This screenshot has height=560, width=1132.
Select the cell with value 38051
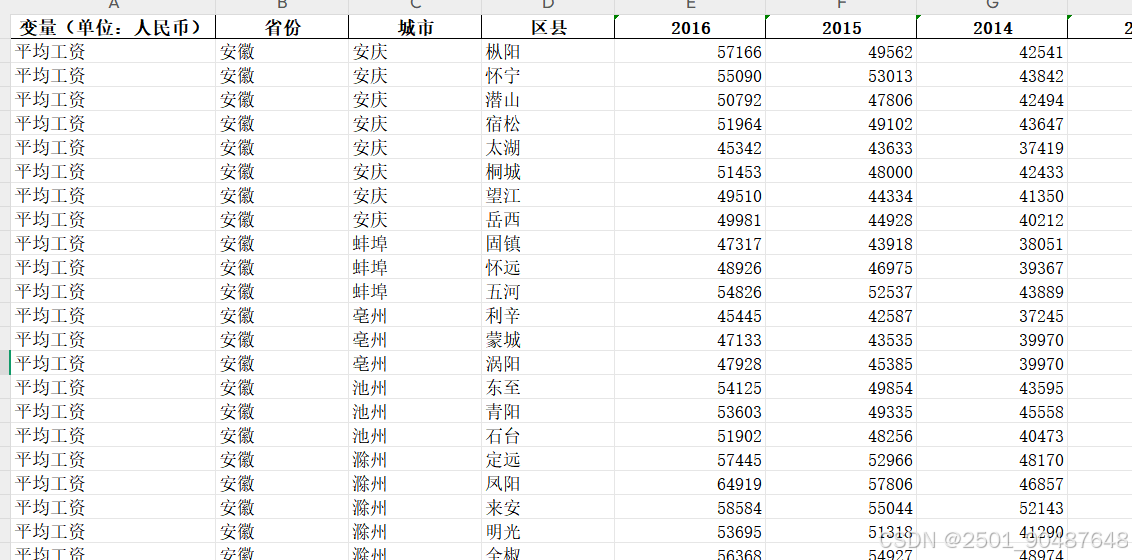coord(992,243)
